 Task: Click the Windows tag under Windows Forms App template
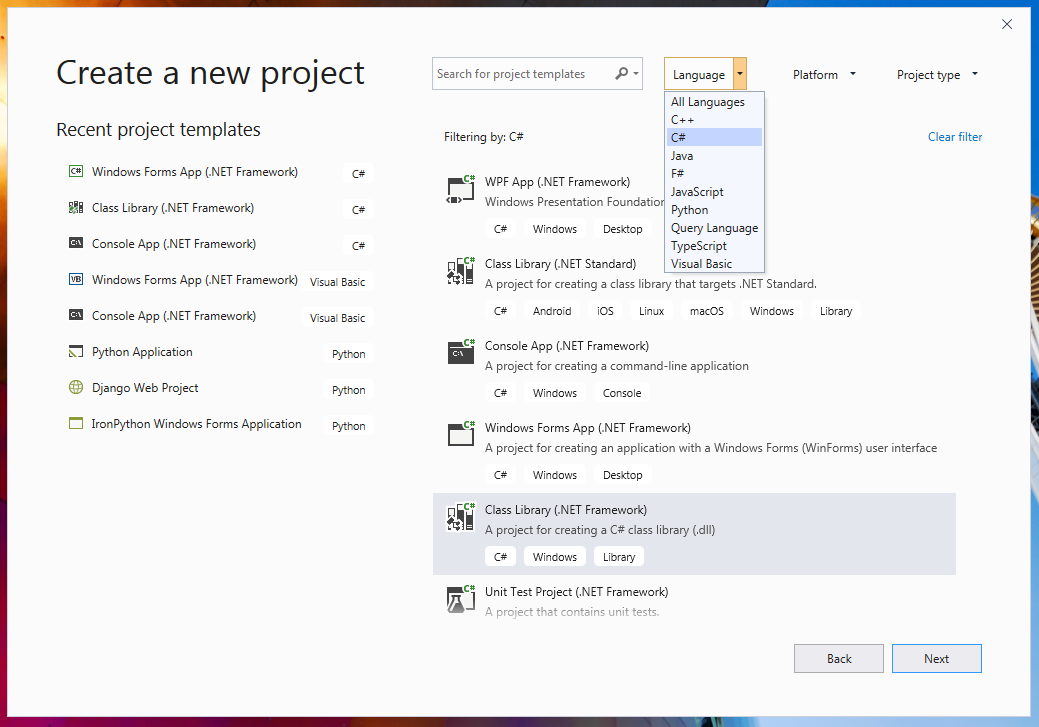(555, 475)
